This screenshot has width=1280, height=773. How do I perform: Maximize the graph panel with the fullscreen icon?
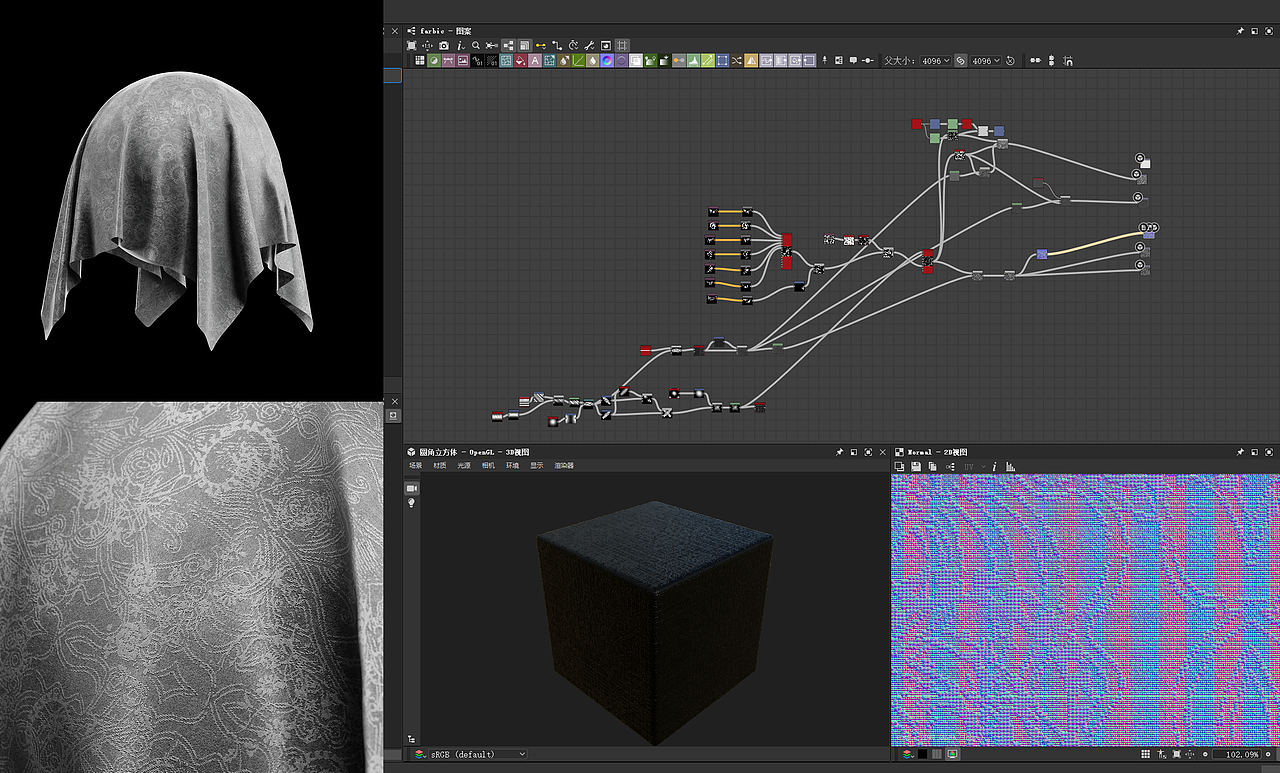point(1268,31)
